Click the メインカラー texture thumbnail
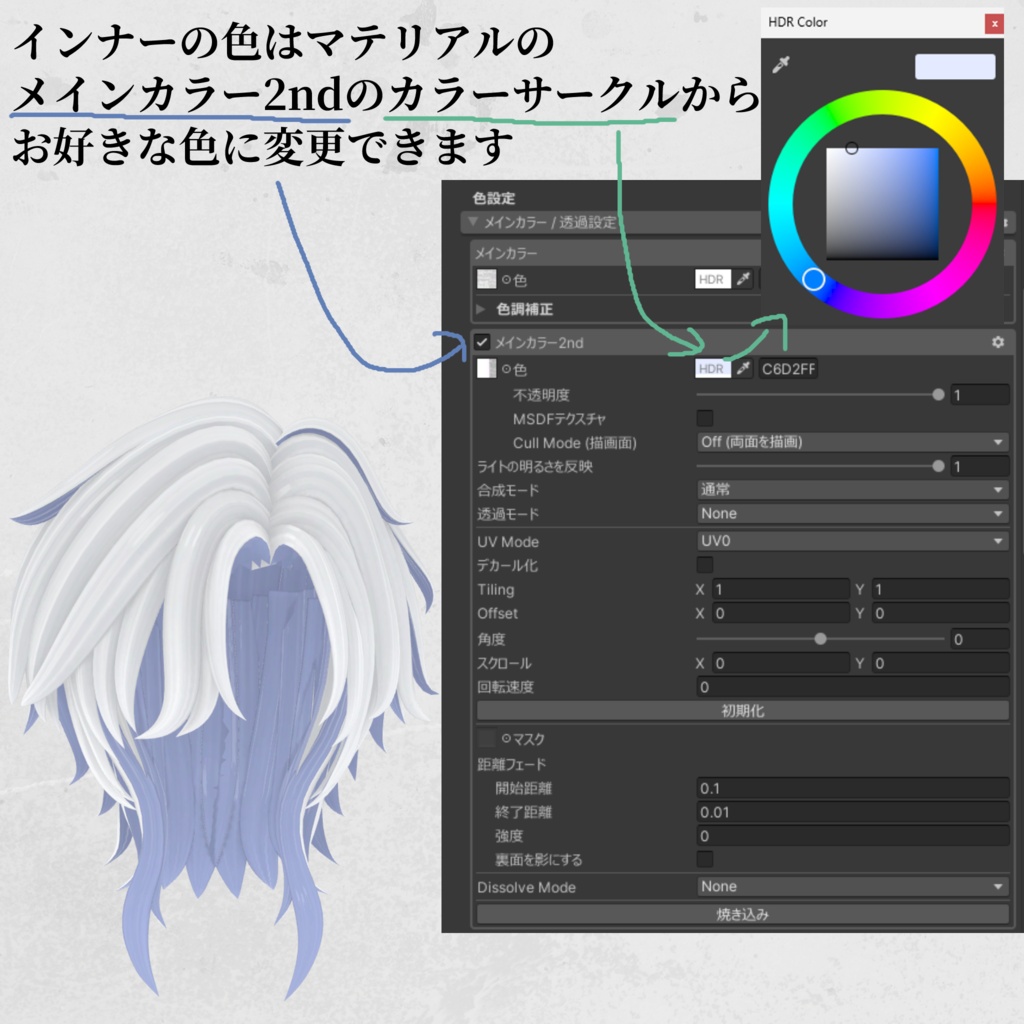 tap(487, 280)
